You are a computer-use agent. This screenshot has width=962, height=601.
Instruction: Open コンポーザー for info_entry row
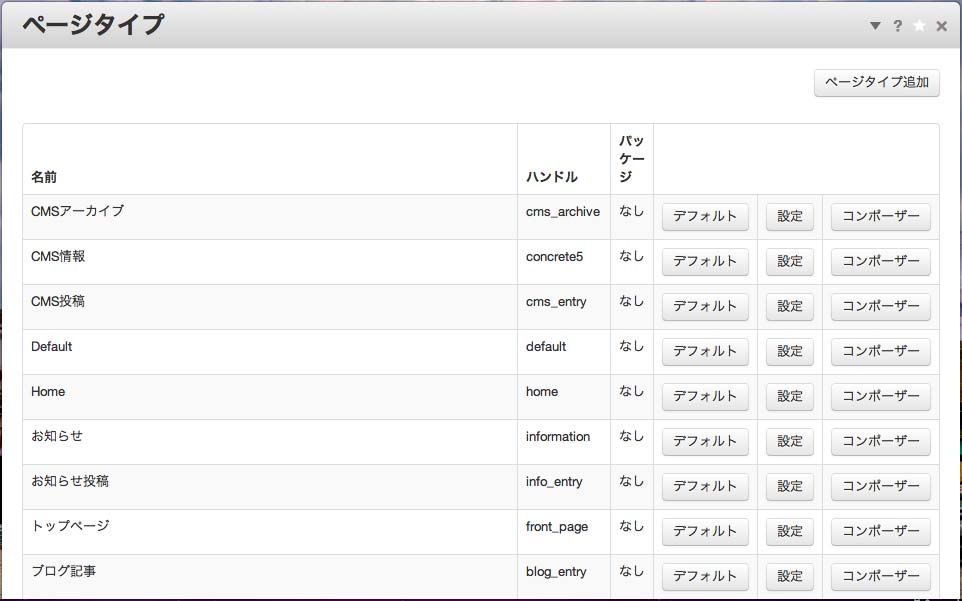coord(880,486)
